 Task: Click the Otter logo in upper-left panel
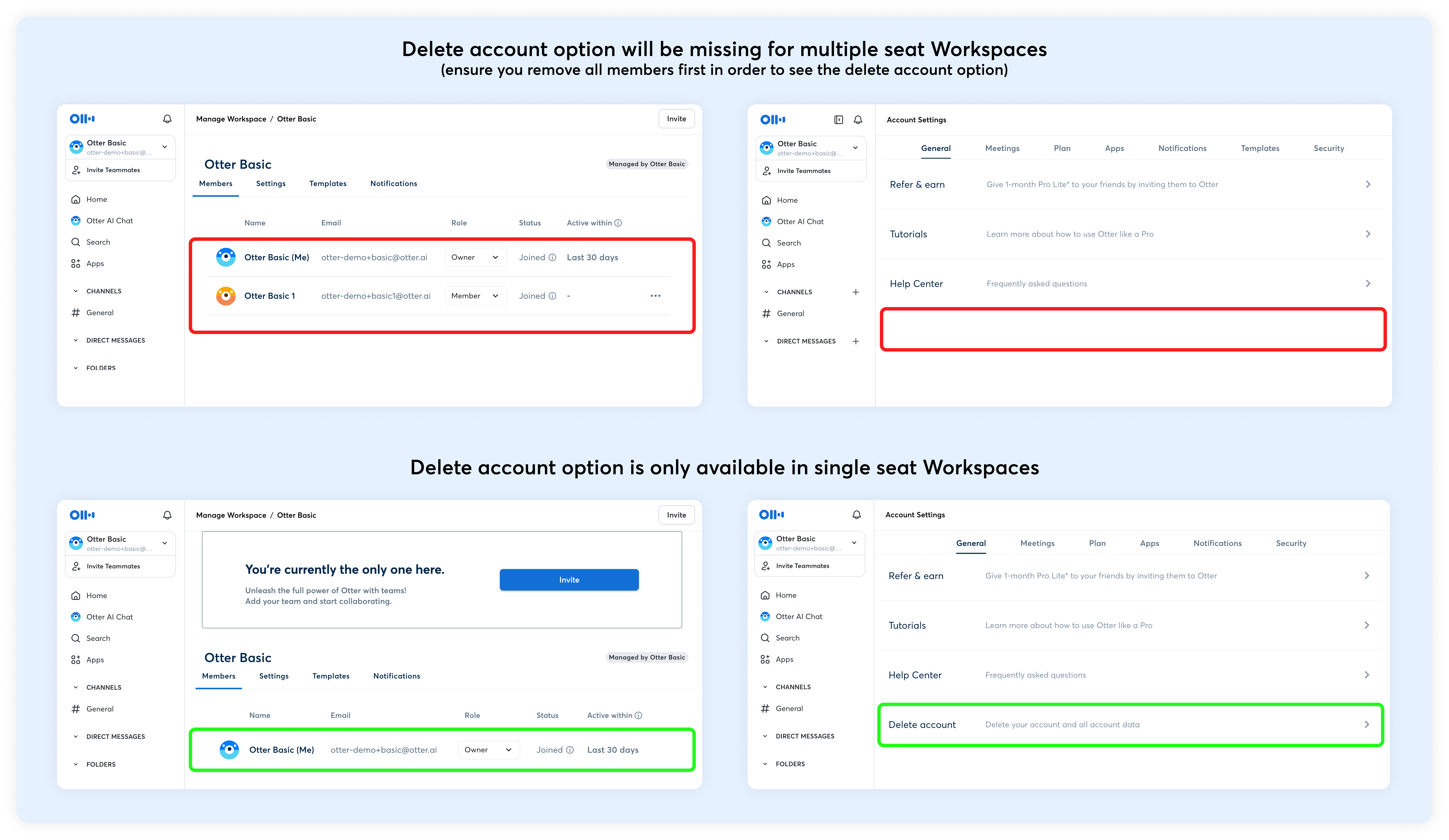click(82, 119)
